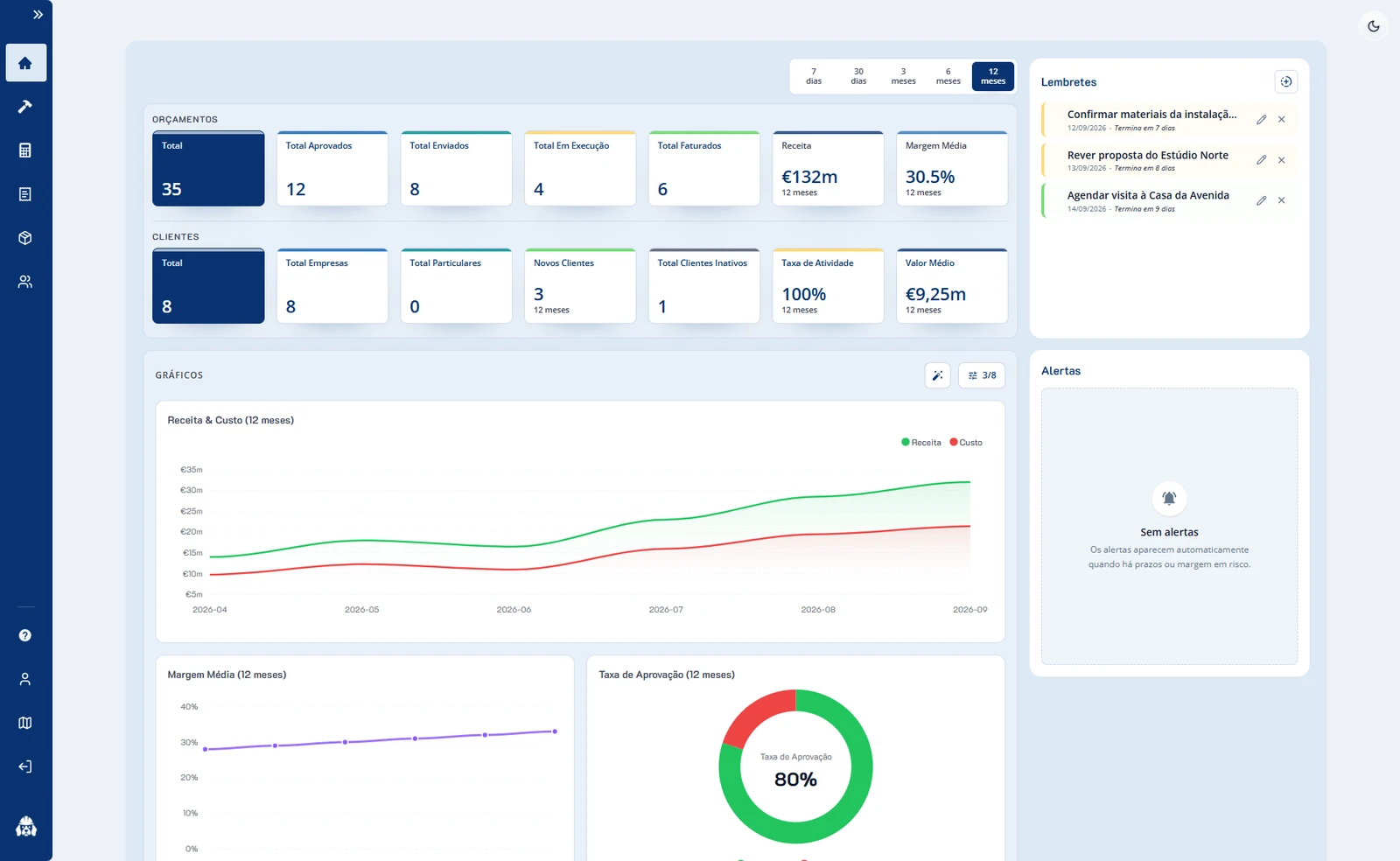1400x861 pixels.
Task: Open the clients people icon in sidebar
Action: coord(25,282)
